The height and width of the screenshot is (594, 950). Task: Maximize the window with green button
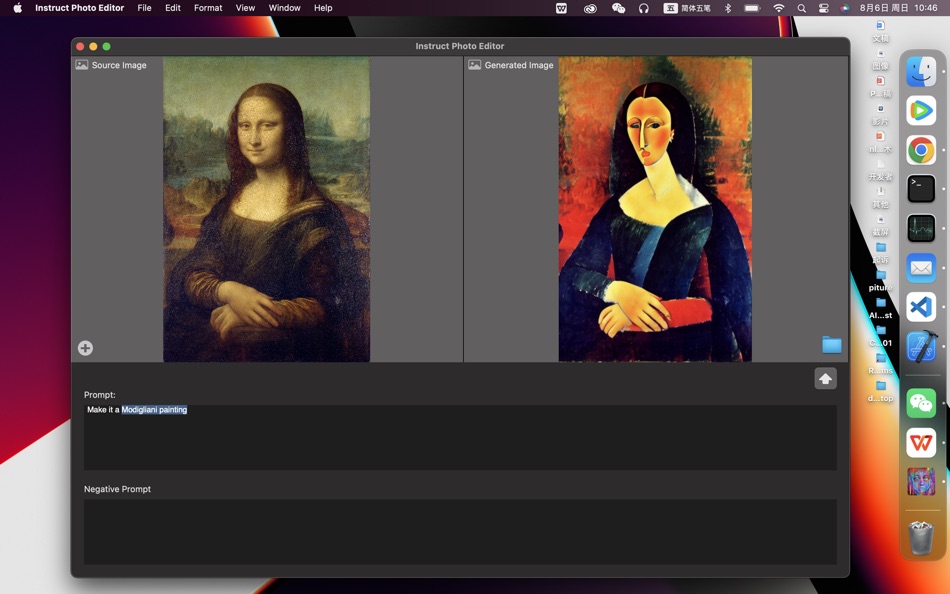click(x=107, y=46)
